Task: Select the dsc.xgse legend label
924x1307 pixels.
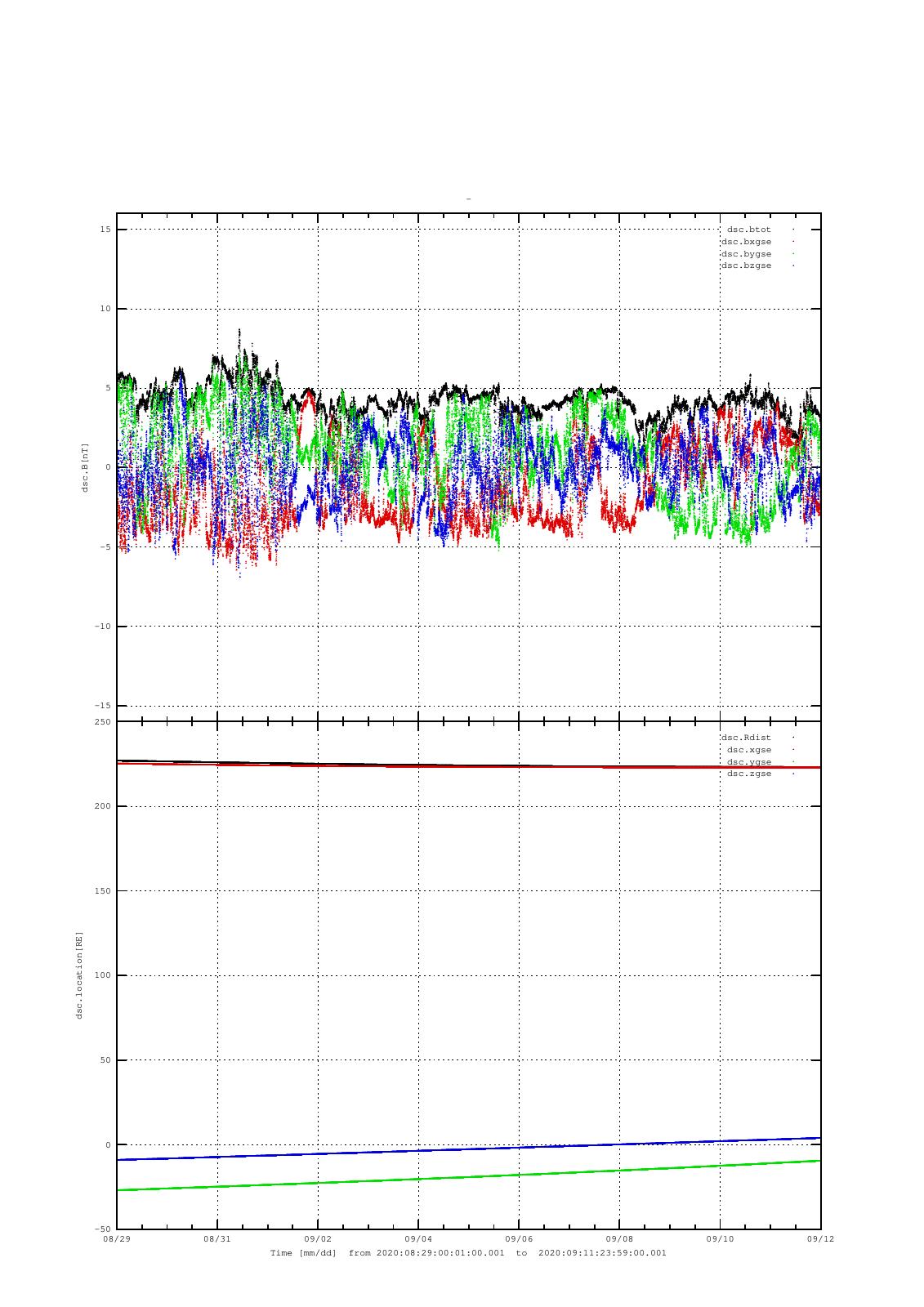Action: 749,750
